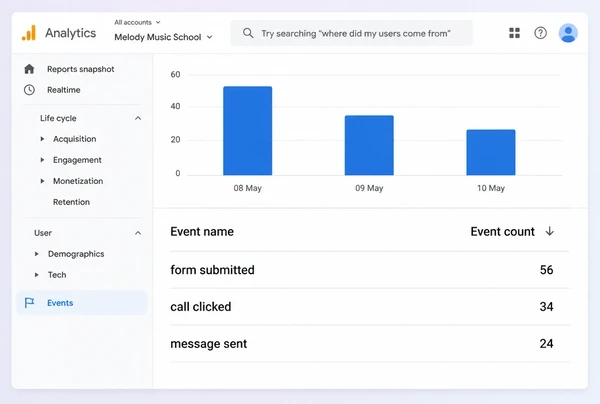This screenshot has width=600, height=404.
Task: Click the y-axis value 60
Action: point(175,75)
